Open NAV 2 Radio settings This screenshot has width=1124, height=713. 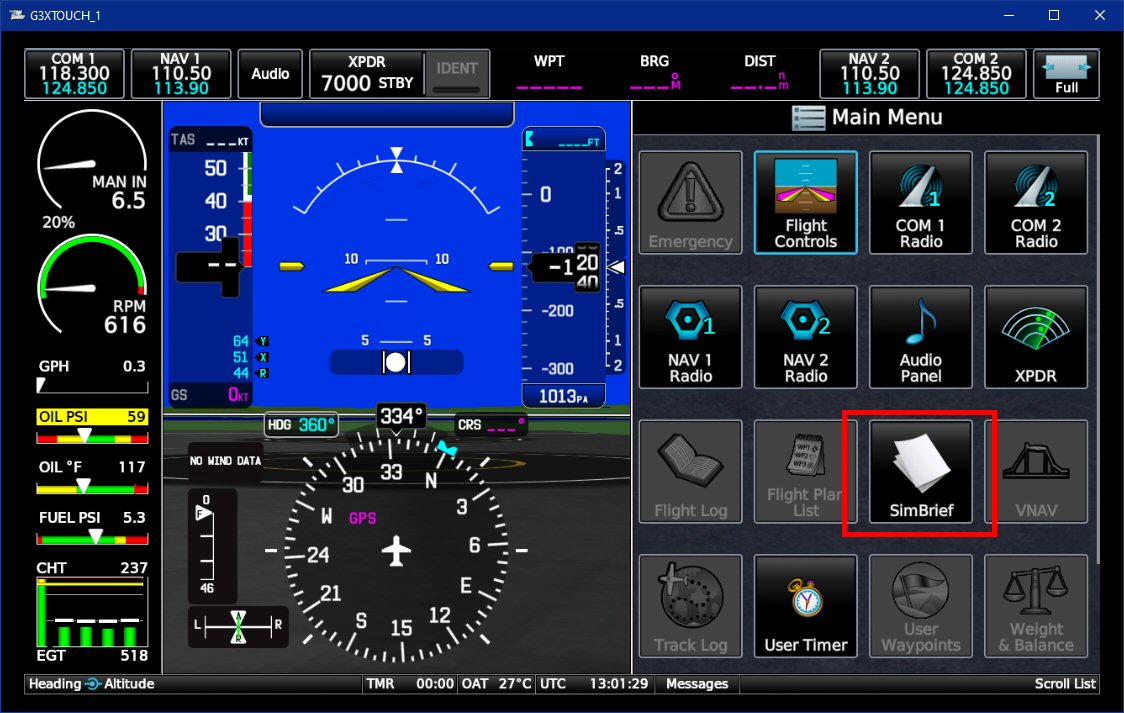click(805, 338)
